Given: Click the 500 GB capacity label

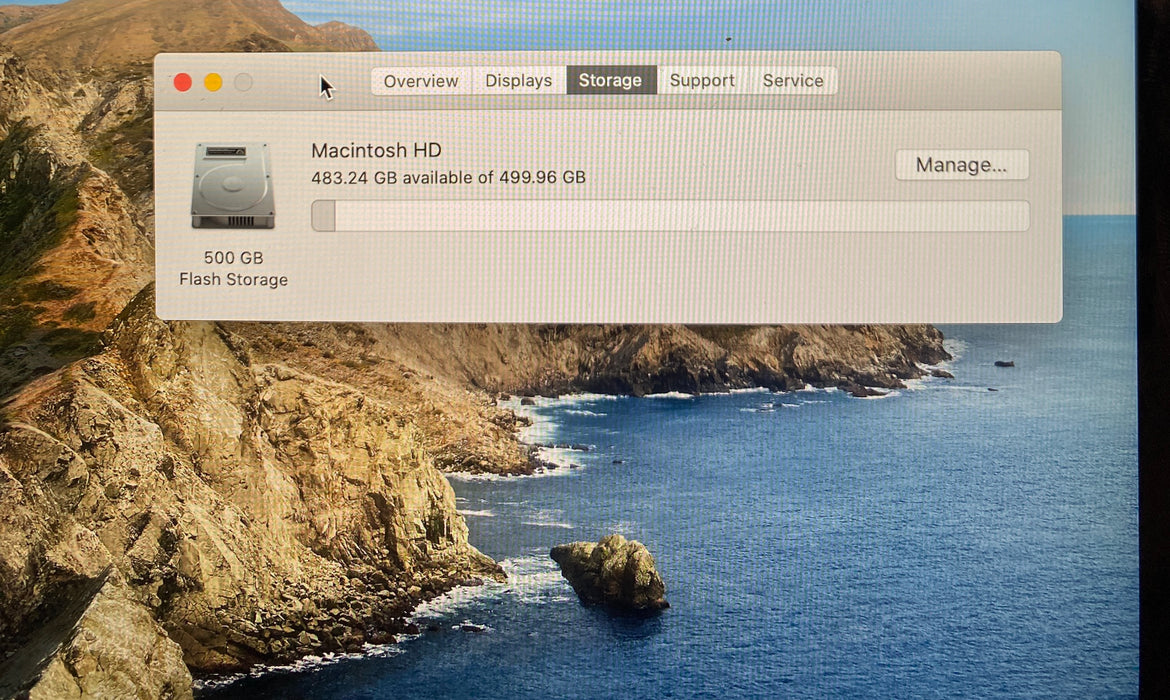Looking at the screenshot, I should [x=234, y=257].
